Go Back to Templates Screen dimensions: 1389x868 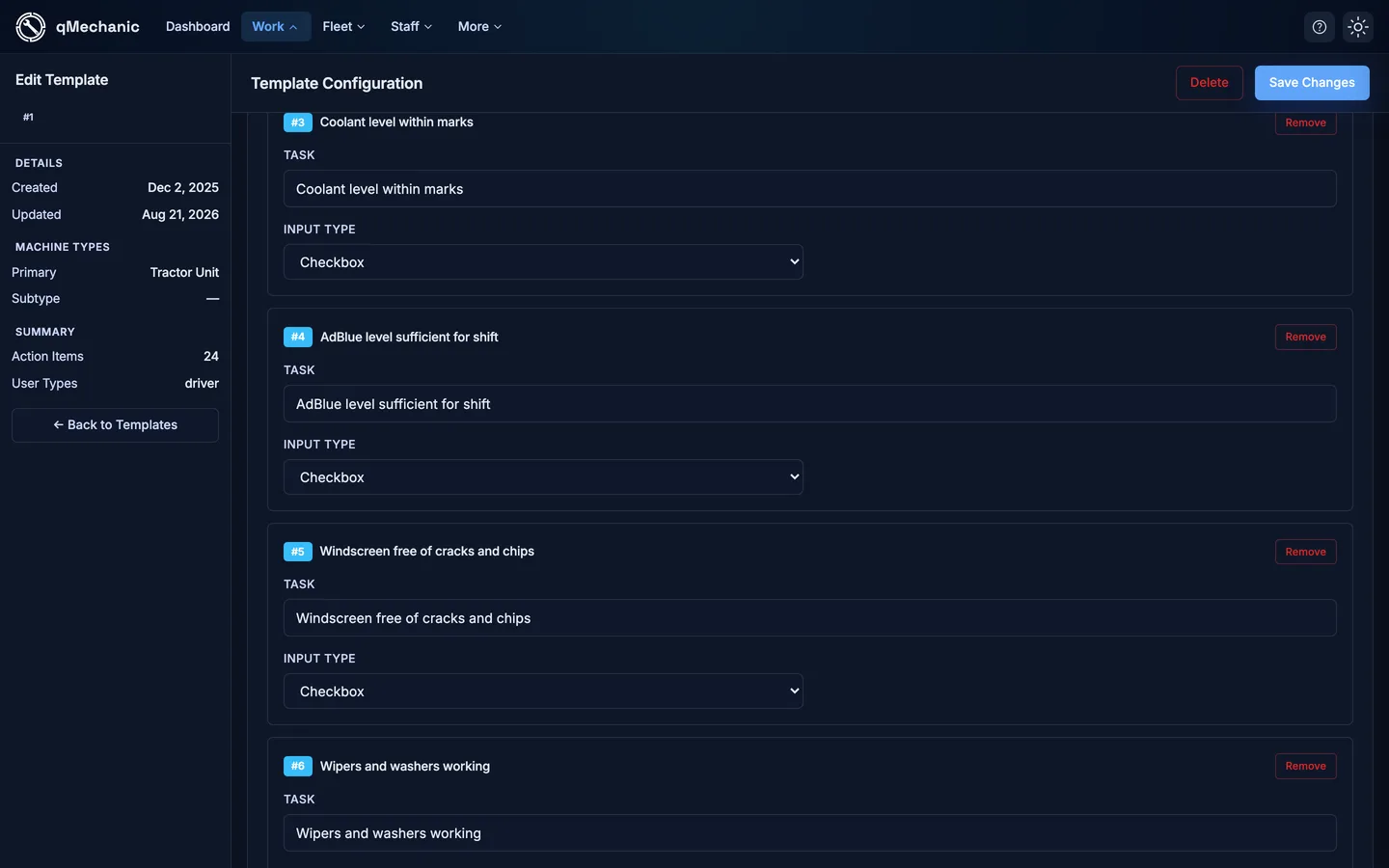[115, 425]
